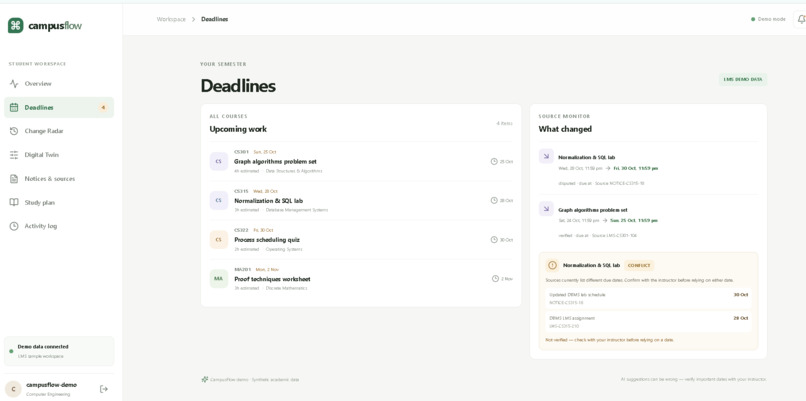Click the What changed heading

point(565,129)
